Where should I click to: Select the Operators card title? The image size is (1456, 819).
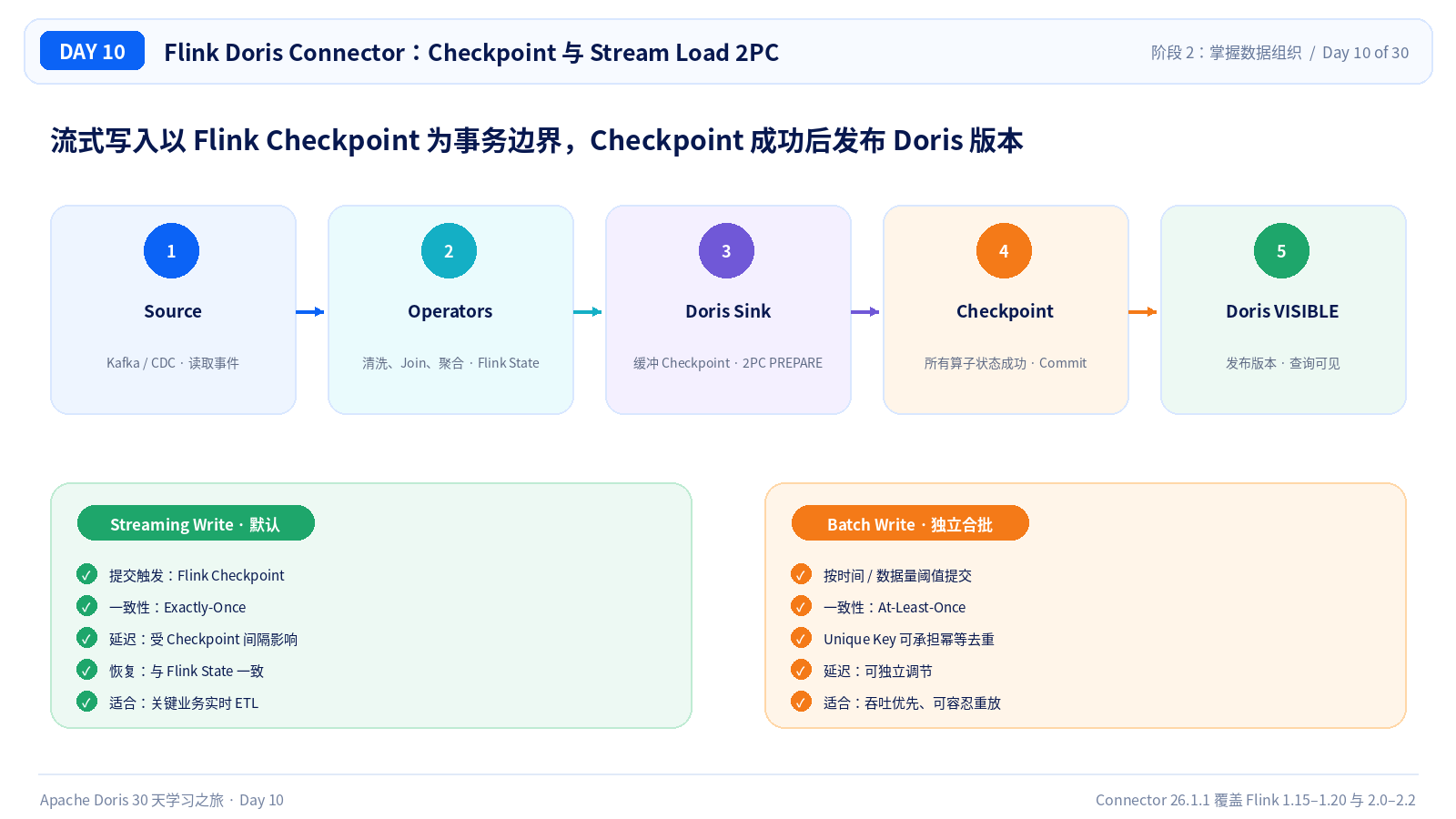[450, 311]
